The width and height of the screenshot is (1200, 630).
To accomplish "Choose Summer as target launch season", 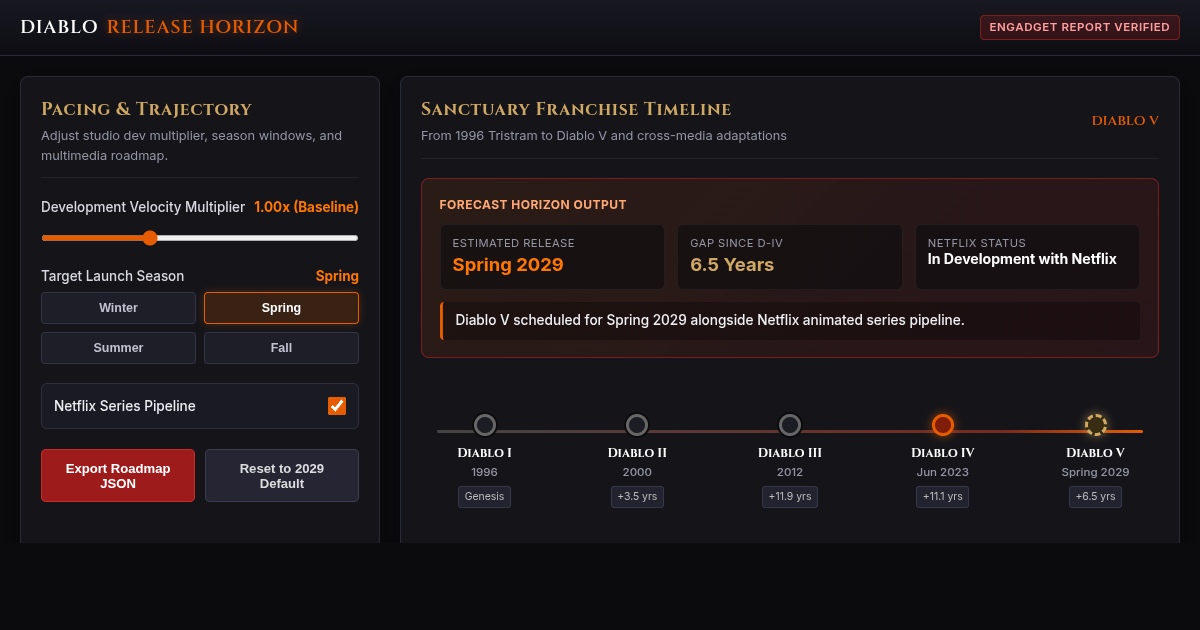I will point(118,348).
